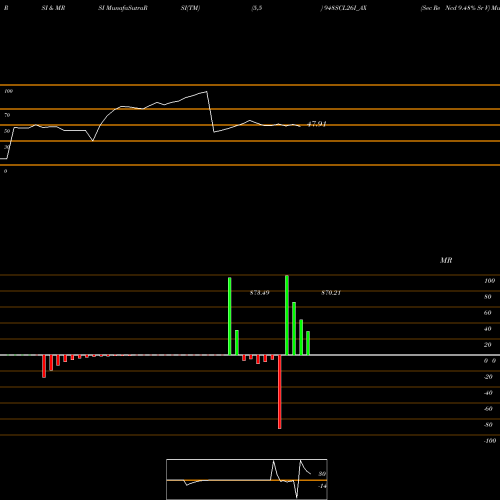Image resolution: width=500 pixels, height=500 pixels.
Task: Click the 40 label on the MR axis
Action: [x=488, y=329]
